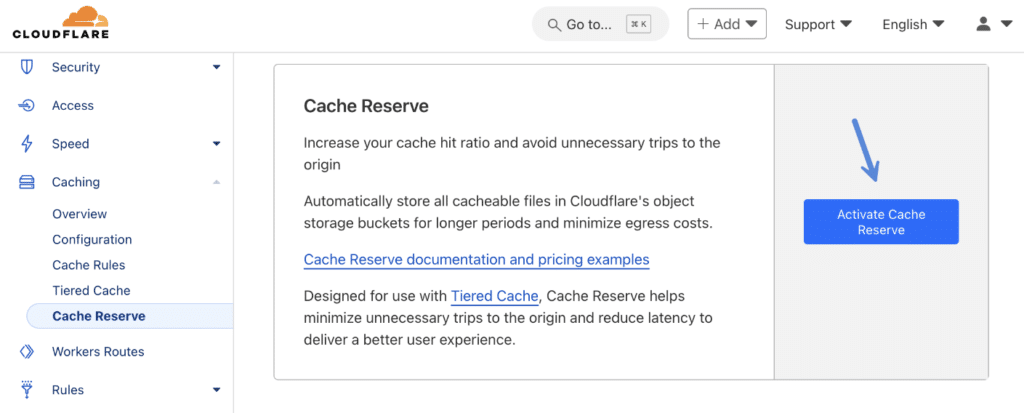Click the Rules funnel icon
The width and height of the screenshot is (1024, 413).
tap(27, 390)
